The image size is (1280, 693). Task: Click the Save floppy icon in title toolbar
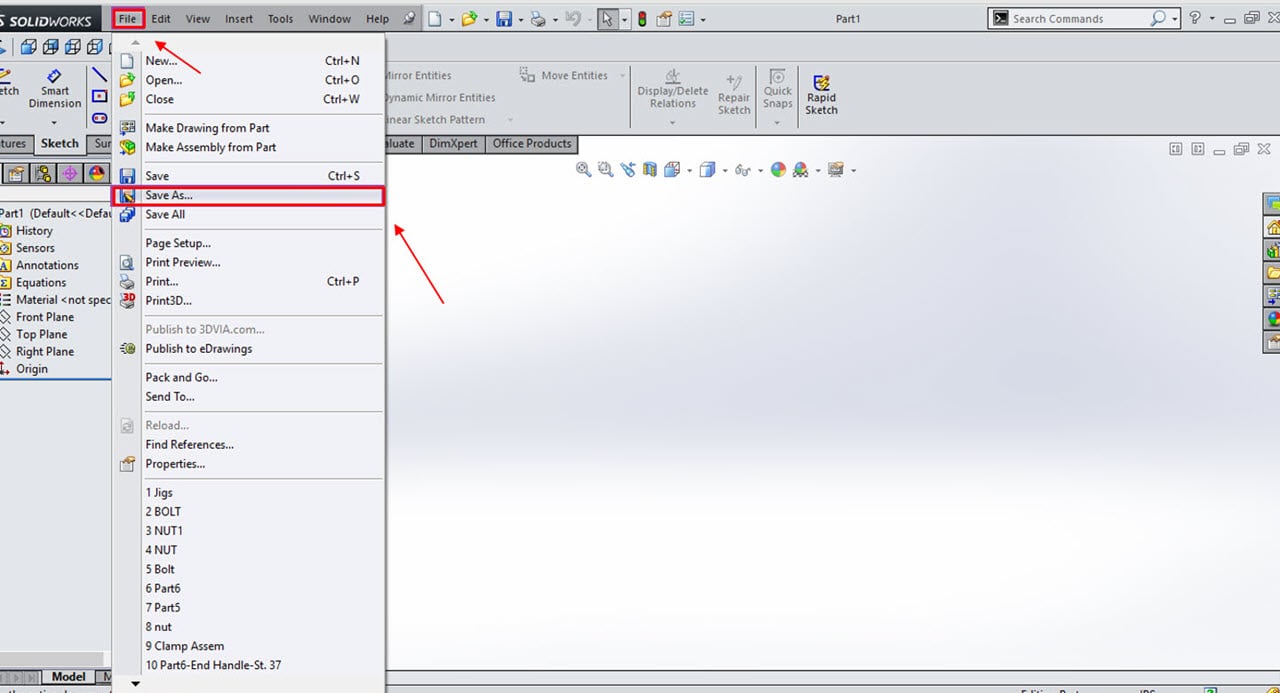(x=504, y=19)
